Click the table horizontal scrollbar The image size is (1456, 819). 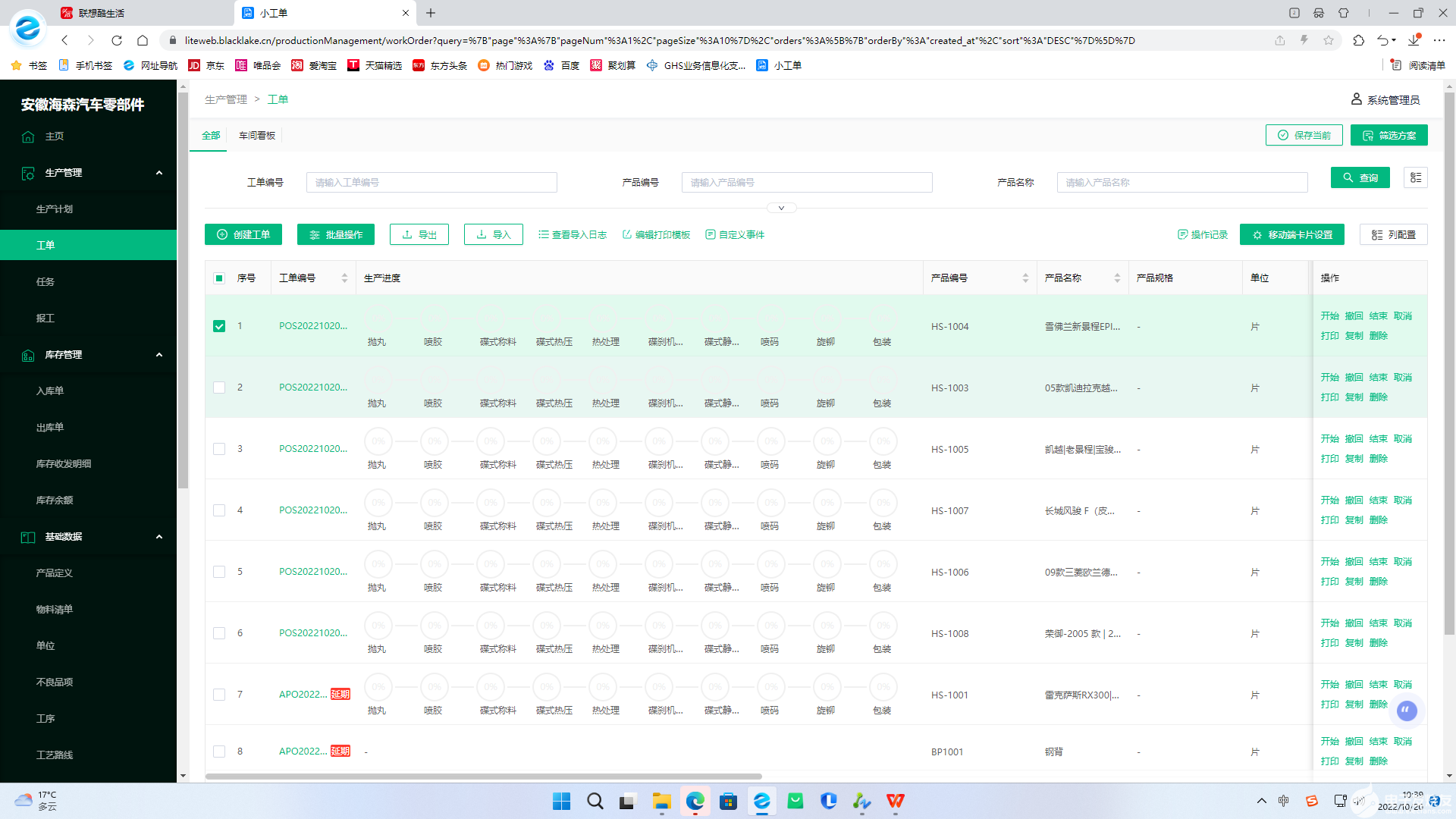click(x=484, y=777)
